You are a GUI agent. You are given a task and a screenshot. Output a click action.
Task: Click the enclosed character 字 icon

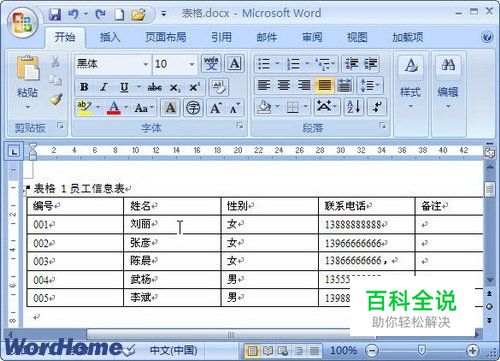click(x=193, y=108)
